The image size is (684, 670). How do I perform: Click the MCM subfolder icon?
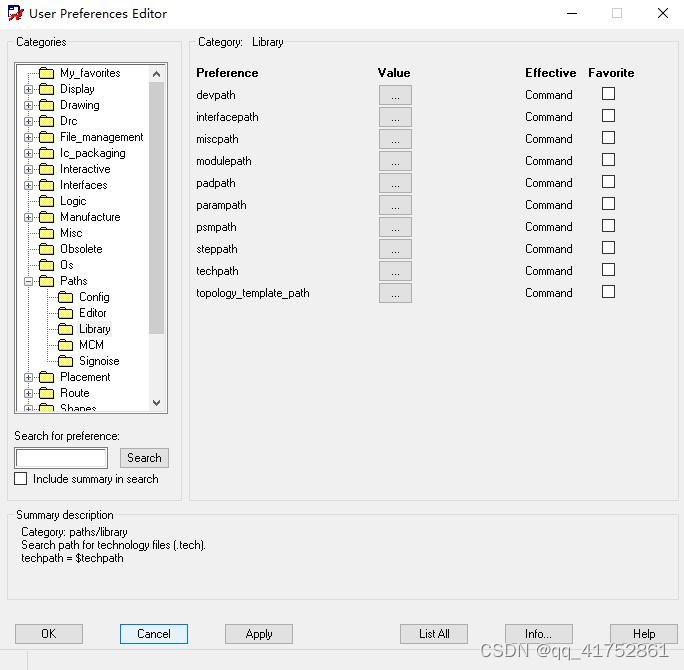[65, 345]
